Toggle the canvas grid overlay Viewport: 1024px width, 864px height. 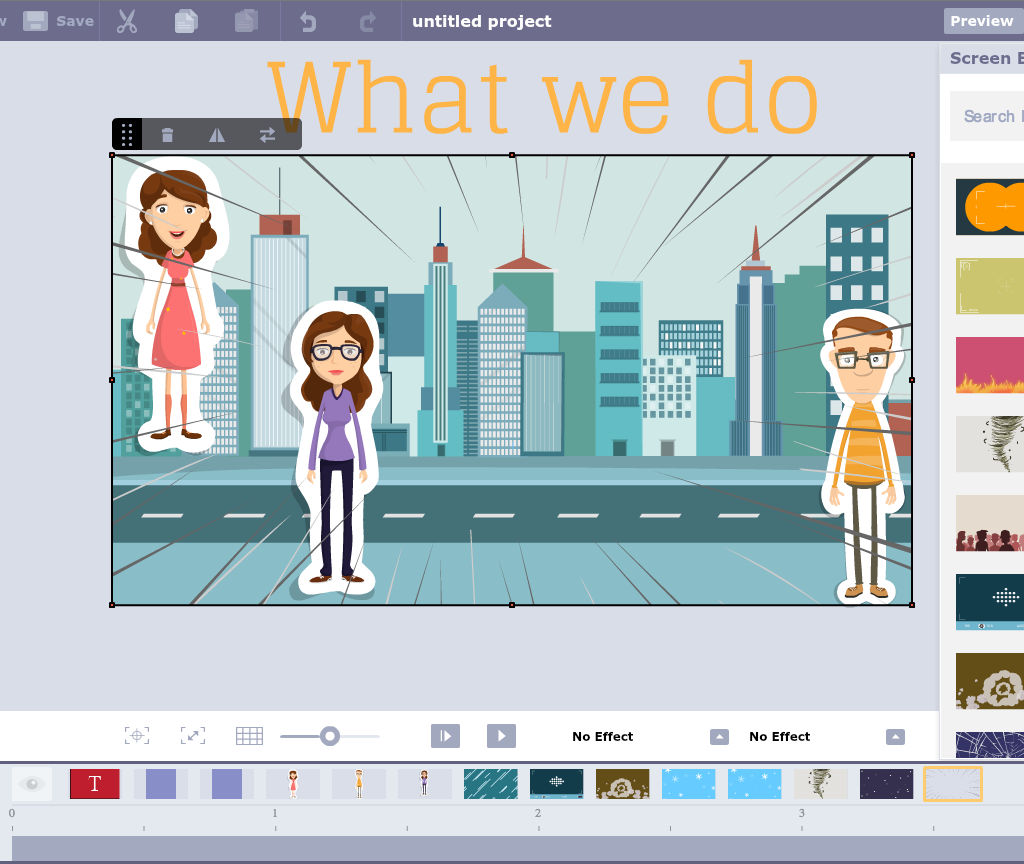[x=249, y=736]
